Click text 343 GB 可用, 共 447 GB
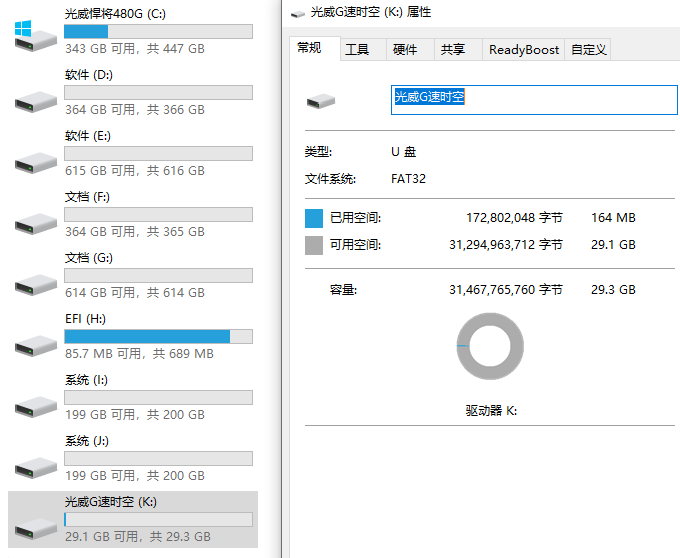Viewport: 680px width, 558px height. point(135,49)
